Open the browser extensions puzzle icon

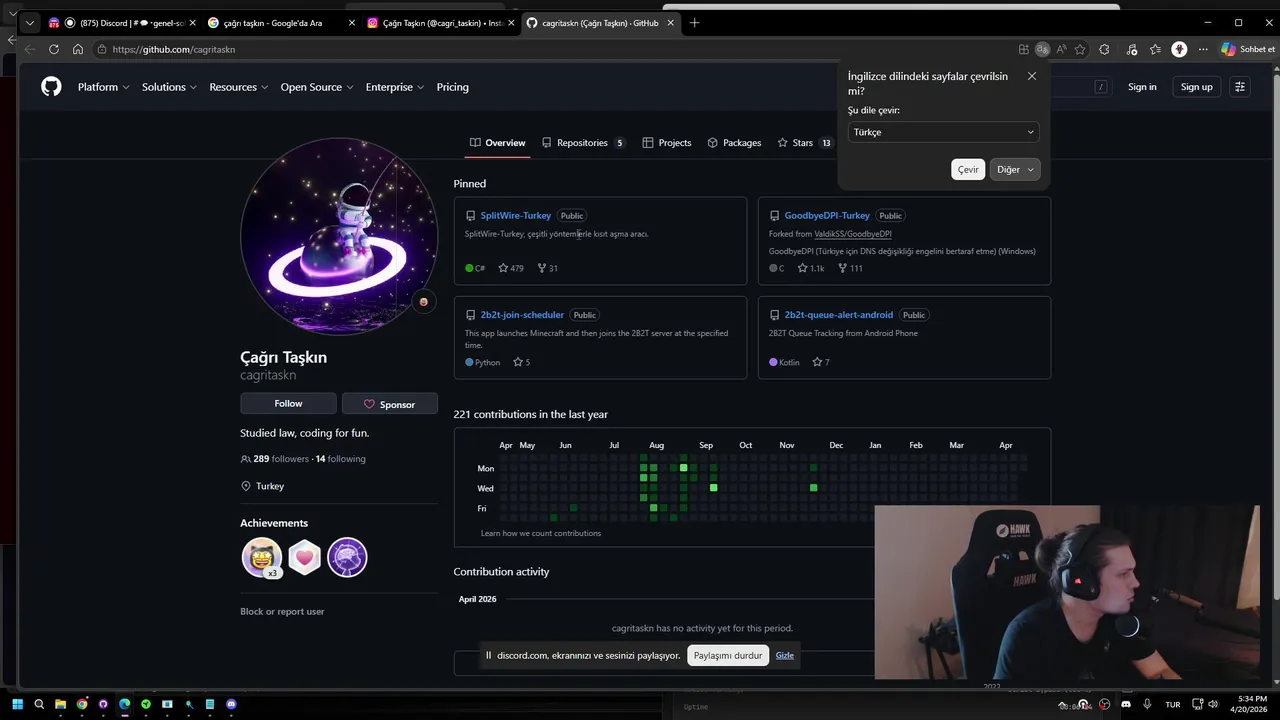1104,49
